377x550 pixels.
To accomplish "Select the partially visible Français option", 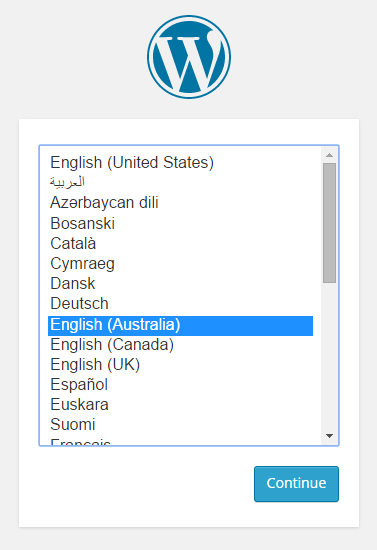I will point(180,441).
